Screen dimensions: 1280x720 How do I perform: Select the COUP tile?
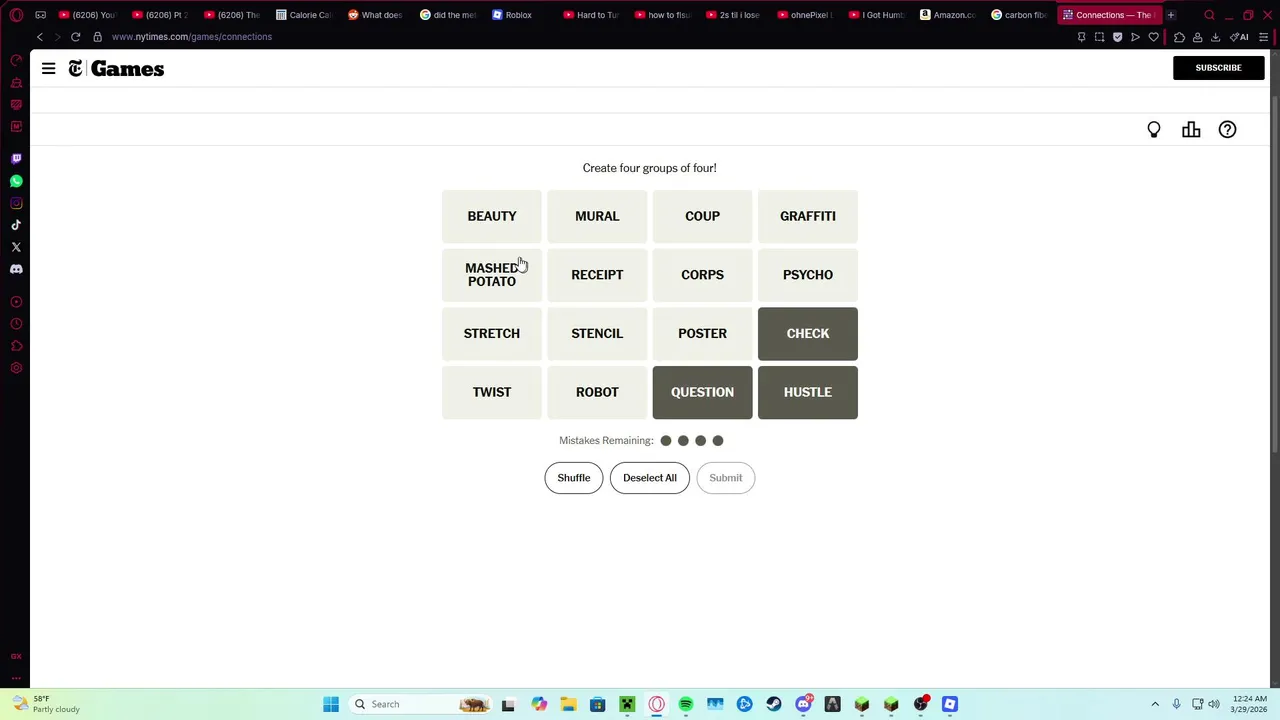click(702, 216)
